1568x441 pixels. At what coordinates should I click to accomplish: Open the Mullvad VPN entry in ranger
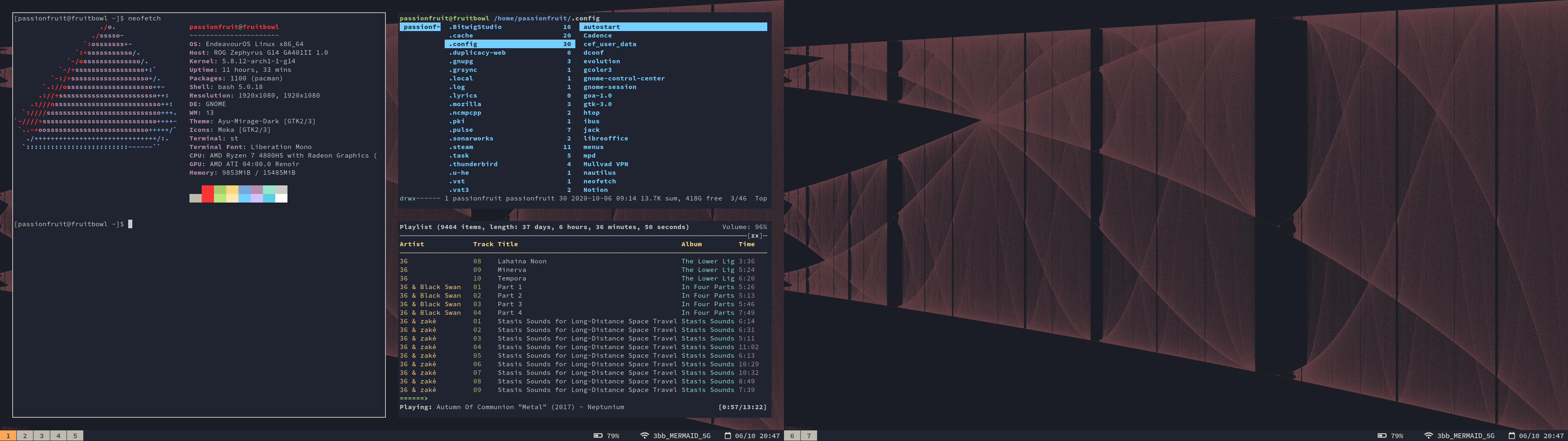(606, 164)
